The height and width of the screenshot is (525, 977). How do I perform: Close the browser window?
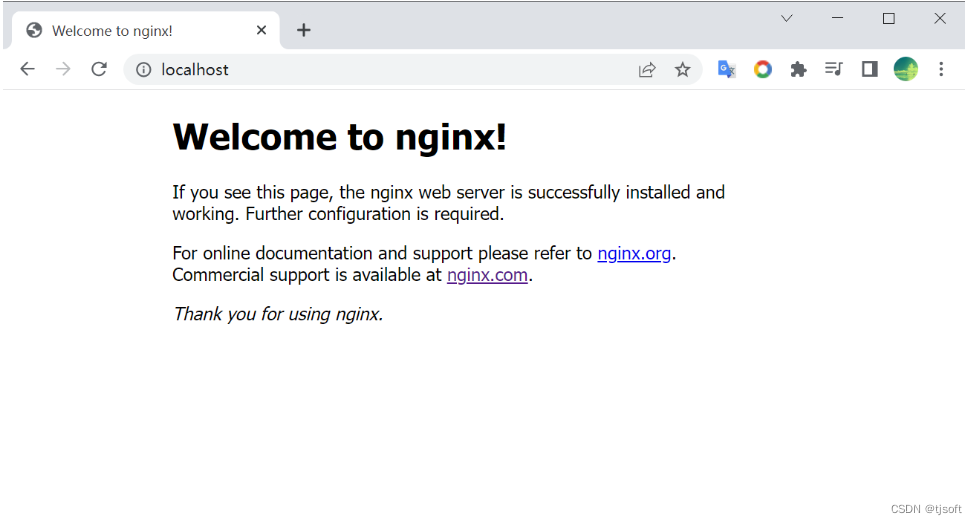[940, 19]
